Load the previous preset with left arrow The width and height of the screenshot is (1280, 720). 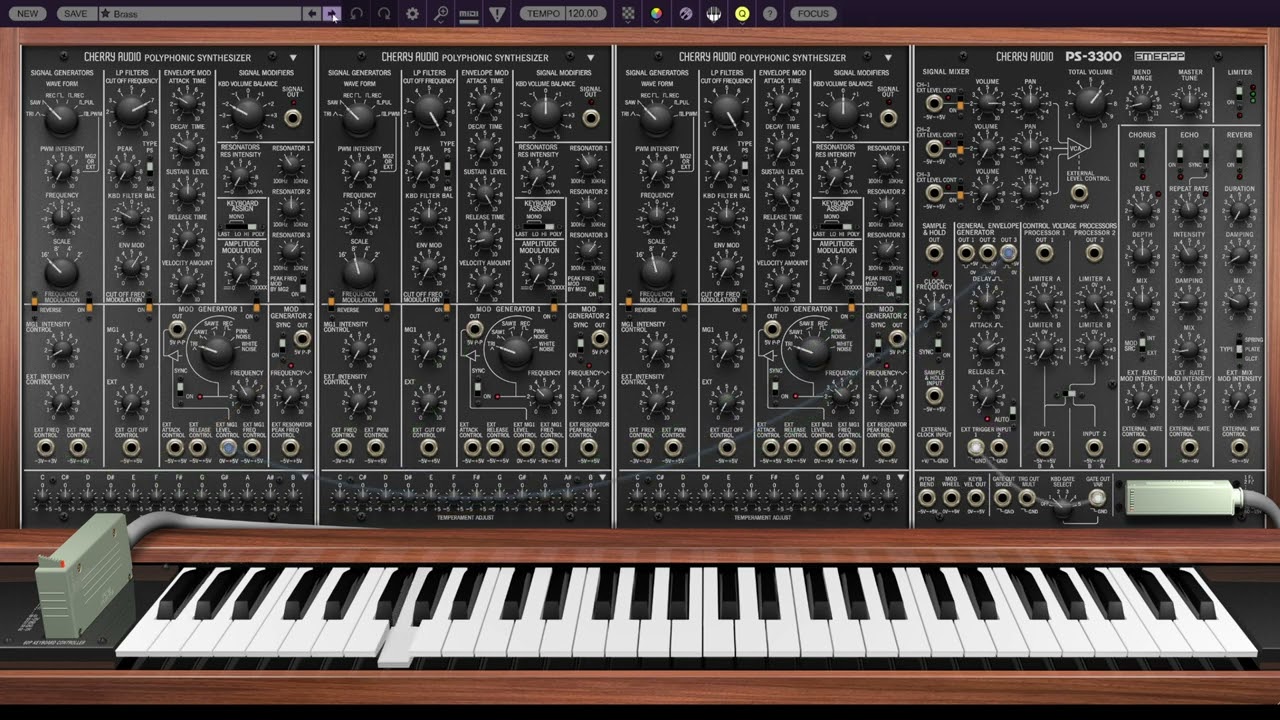[x=312, y=14]
